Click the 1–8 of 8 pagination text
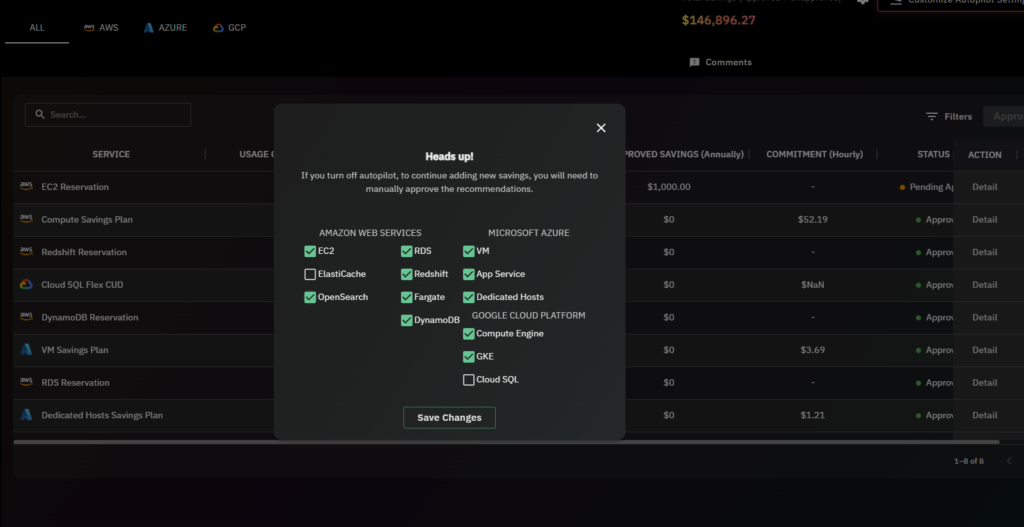Screen dimensions: 1024x527 [x=968, y=461]
